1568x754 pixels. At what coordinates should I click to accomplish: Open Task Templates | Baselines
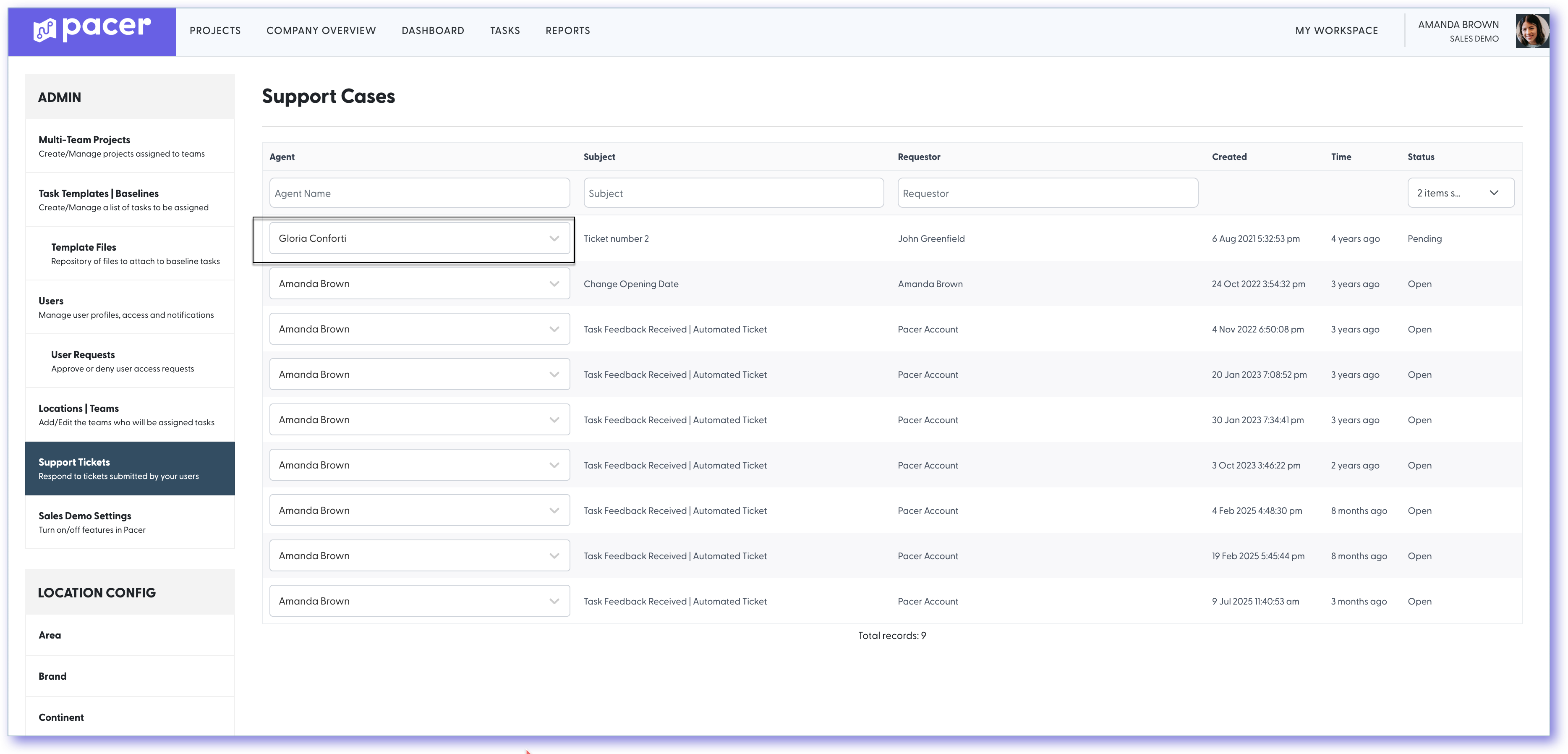(x=130, y=200)
